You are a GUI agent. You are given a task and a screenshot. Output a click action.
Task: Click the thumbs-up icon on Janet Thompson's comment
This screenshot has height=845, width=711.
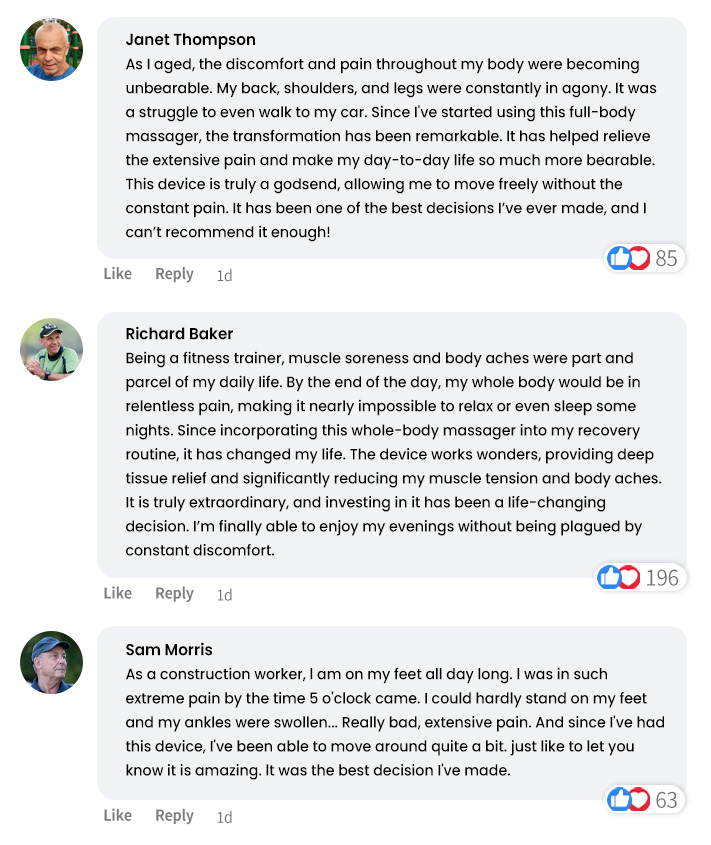coord(619,258)
